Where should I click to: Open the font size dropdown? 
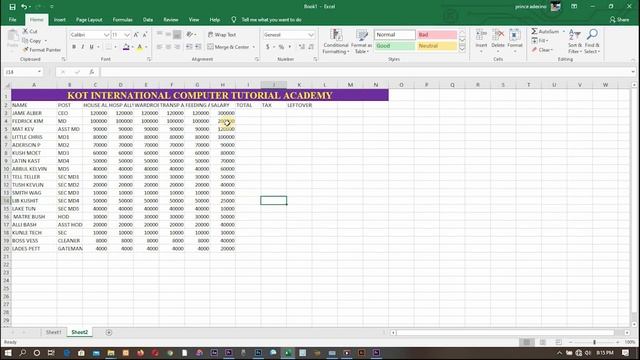127,35
